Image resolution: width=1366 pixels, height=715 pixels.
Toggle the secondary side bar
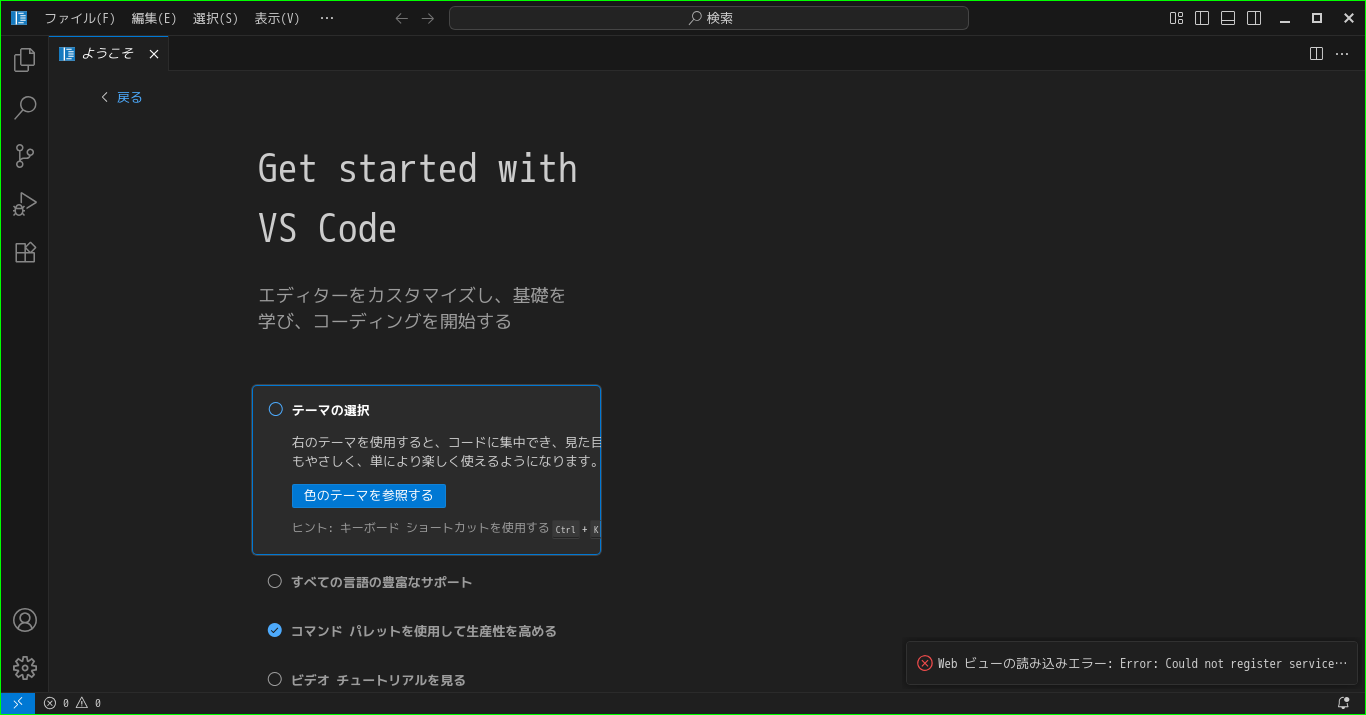tap(1254, 18)
